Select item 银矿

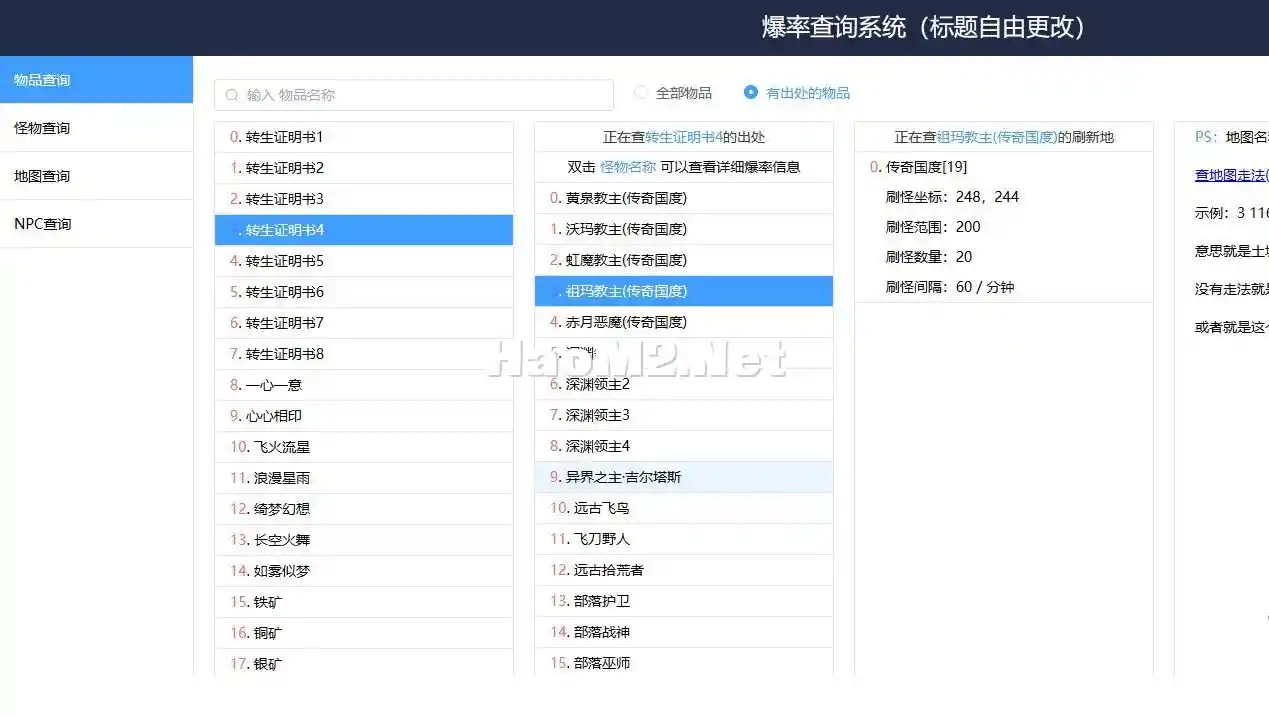coord(364,664)
